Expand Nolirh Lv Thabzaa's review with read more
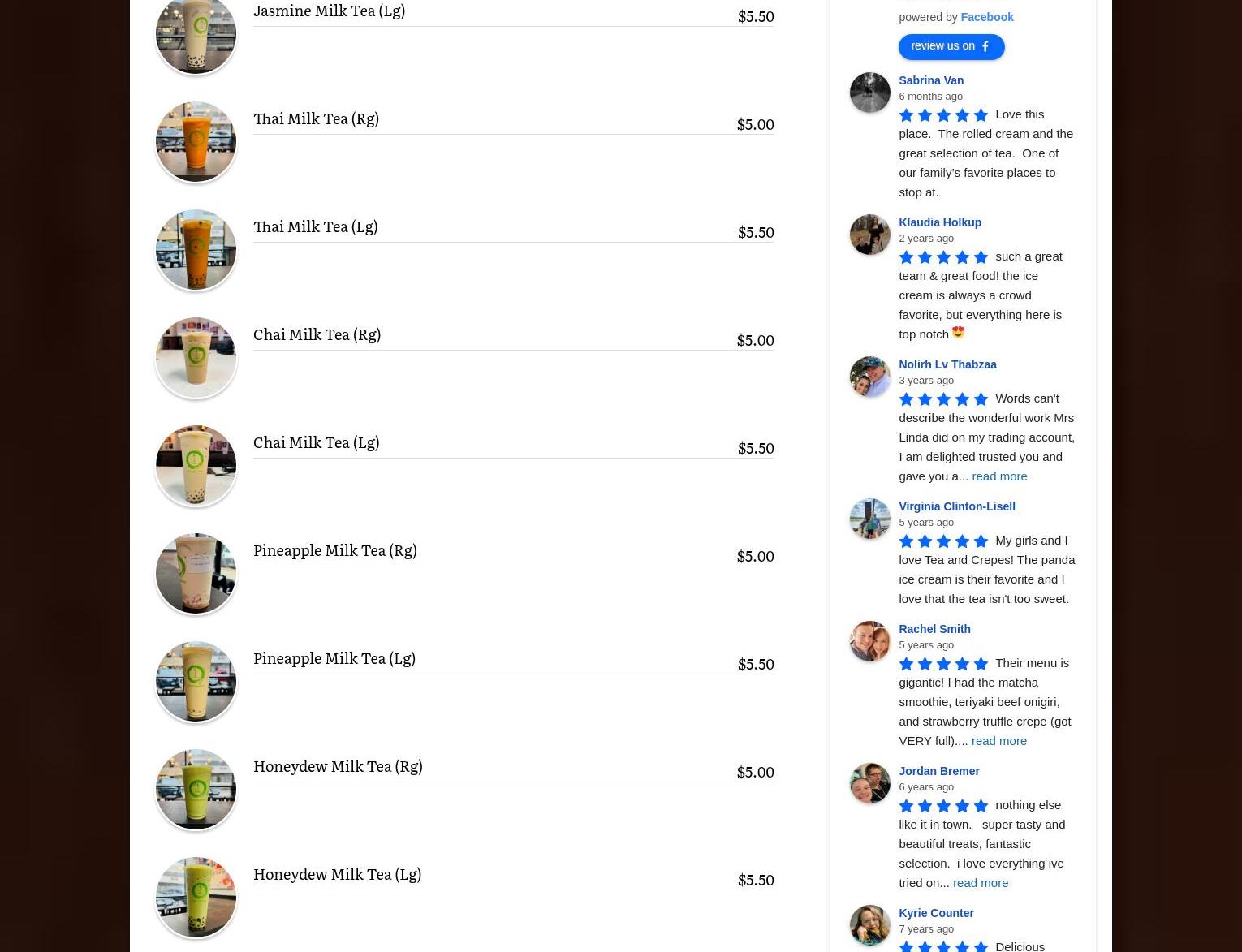Screen dimensions: 1242x952 click(999, 476)
